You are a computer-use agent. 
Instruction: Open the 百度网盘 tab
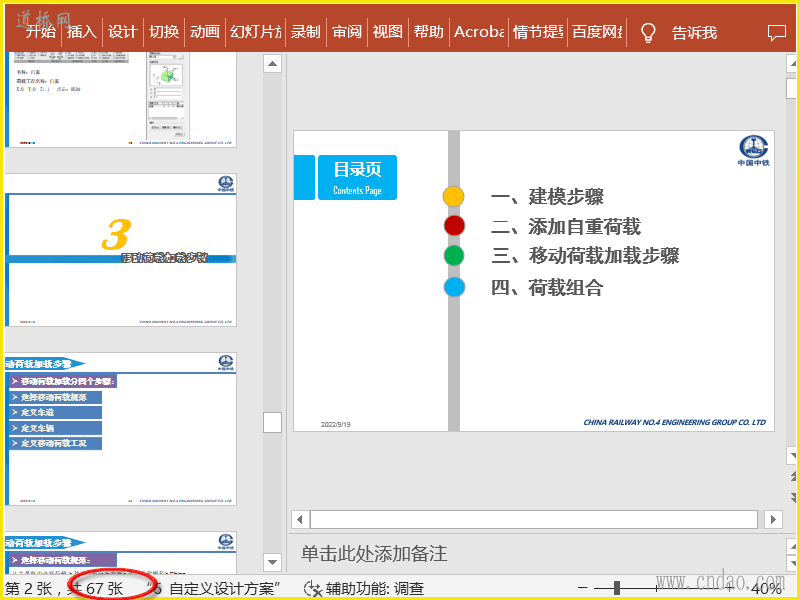click(597, 32)
